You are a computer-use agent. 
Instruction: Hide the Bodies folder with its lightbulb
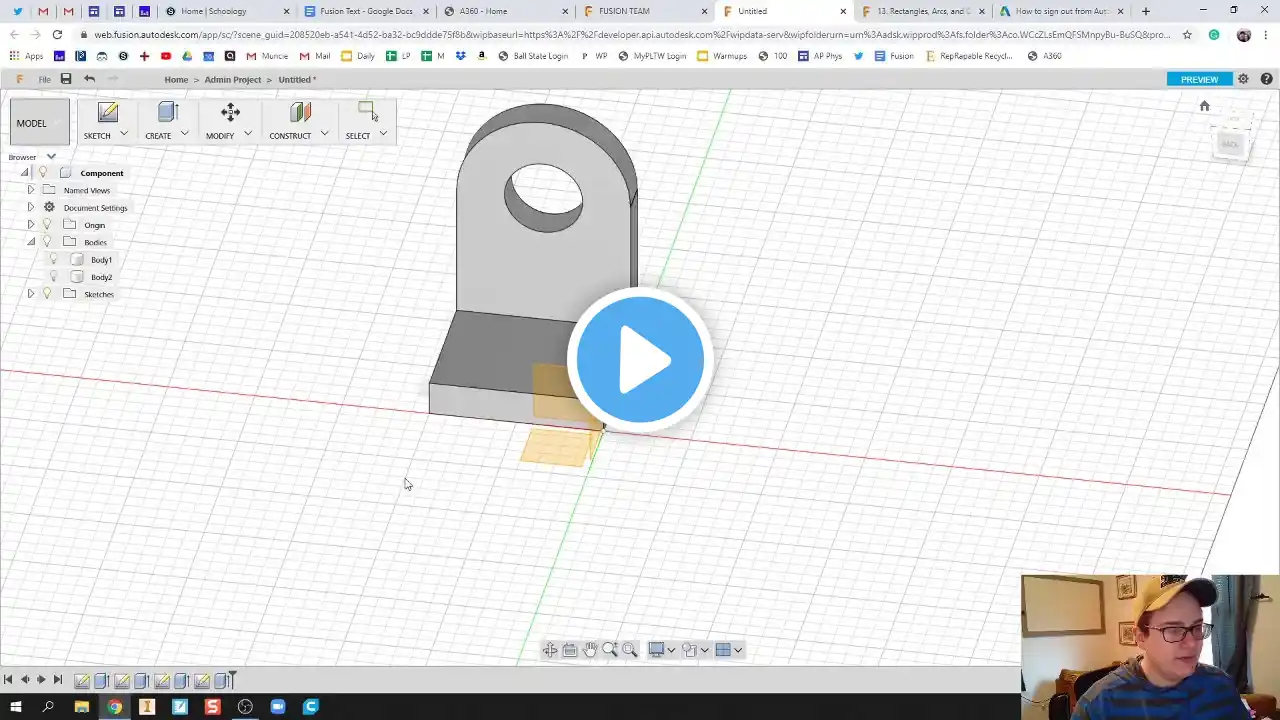pos(47,242)
